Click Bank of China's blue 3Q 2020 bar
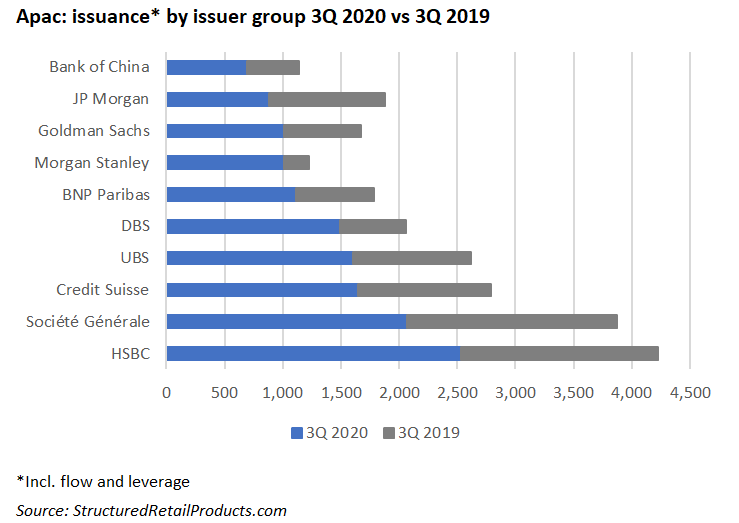 tap(206, 67)
